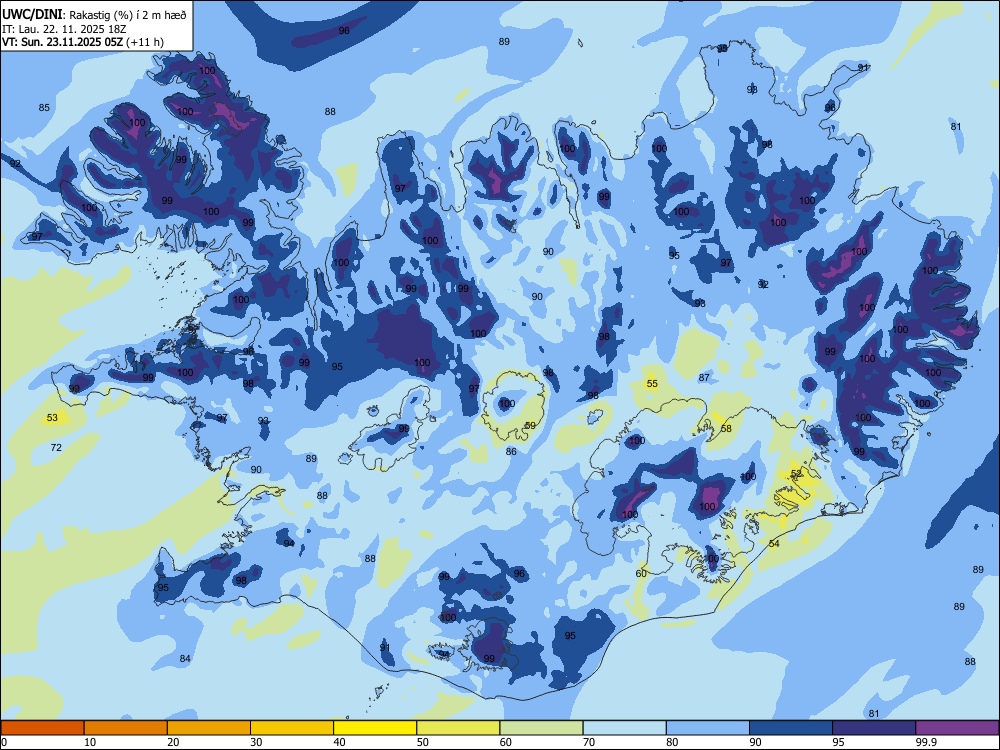Click the '59' value inside the yellow ring
The image size is (1000, 750).
click(x=530, y=425)
